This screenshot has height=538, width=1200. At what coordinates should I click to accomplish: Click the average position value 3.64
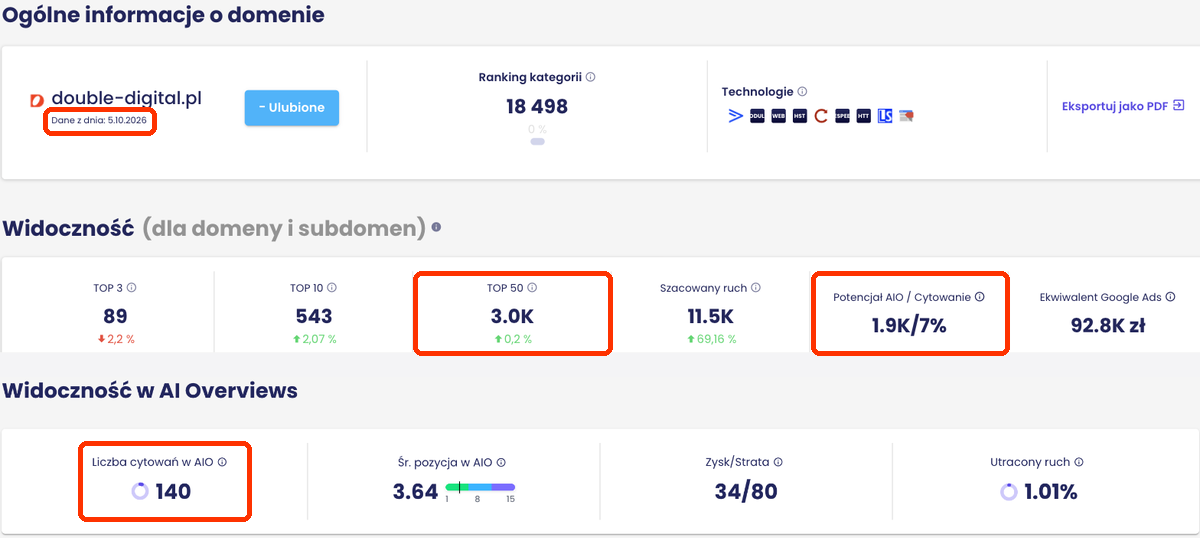pyautogui.click(x=415, y=491)
